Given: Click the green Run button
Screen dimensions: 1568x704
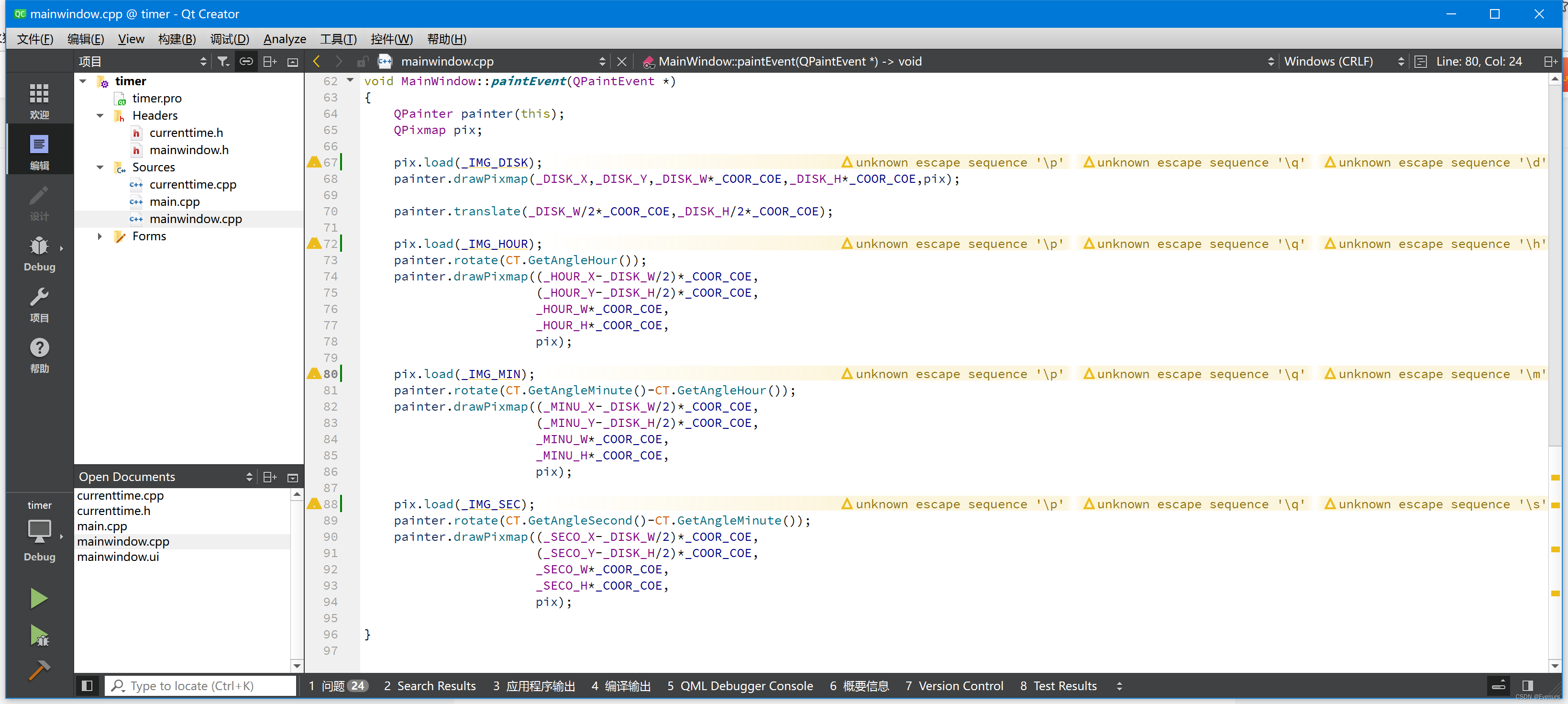Looking at the screenshot, I should pos(39,598).
